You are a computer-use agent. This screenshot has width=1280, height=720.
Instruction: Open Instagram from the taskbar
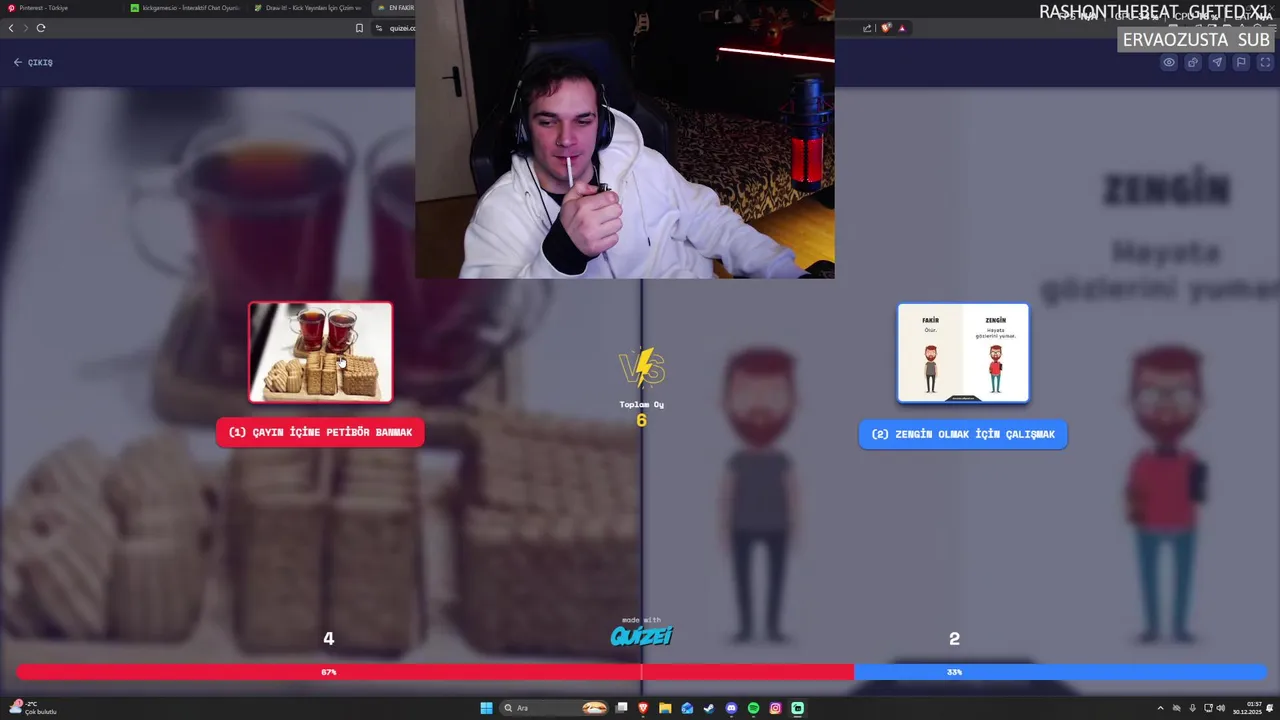click(x=775, y=708)
